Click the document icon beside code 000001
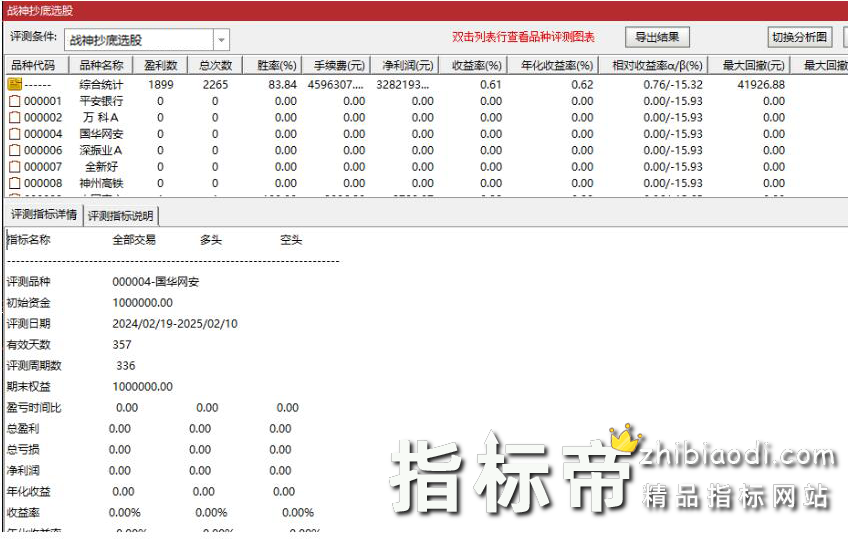The width and height of the screenshot is (848, 541). pos(14,101)
